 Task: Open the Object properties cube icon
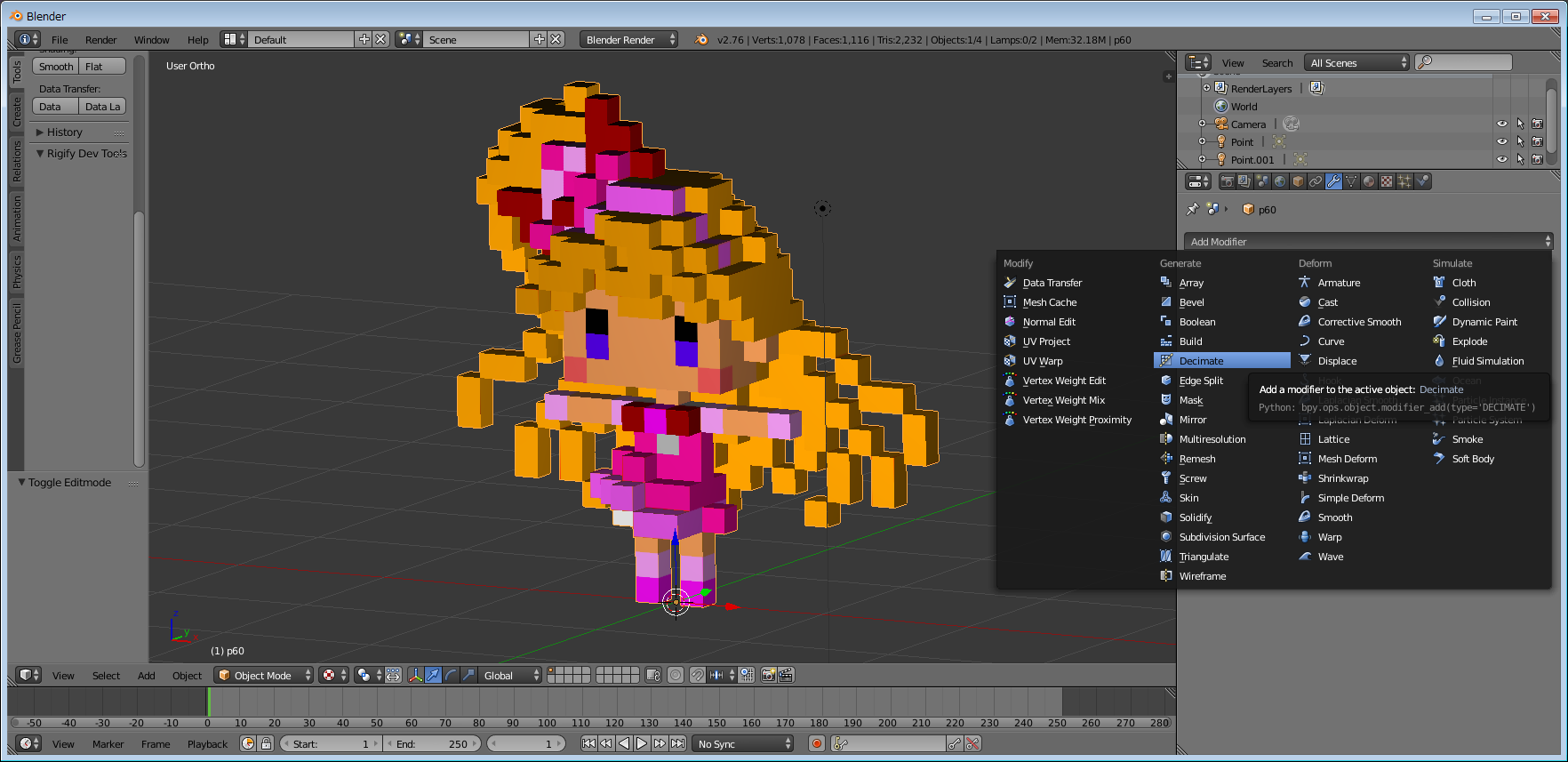tap(1298, 181)
